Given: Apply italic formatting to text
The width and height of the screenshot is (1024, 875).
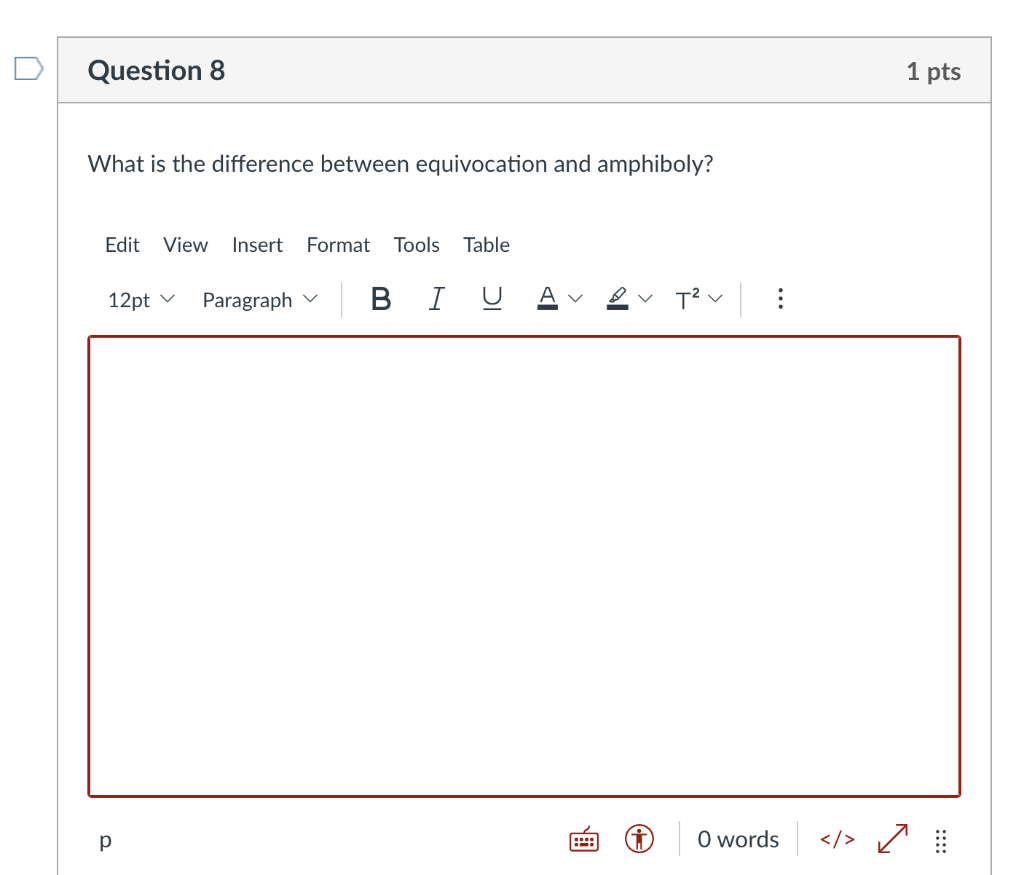Looking at the screenshot, I should [436, 298].
